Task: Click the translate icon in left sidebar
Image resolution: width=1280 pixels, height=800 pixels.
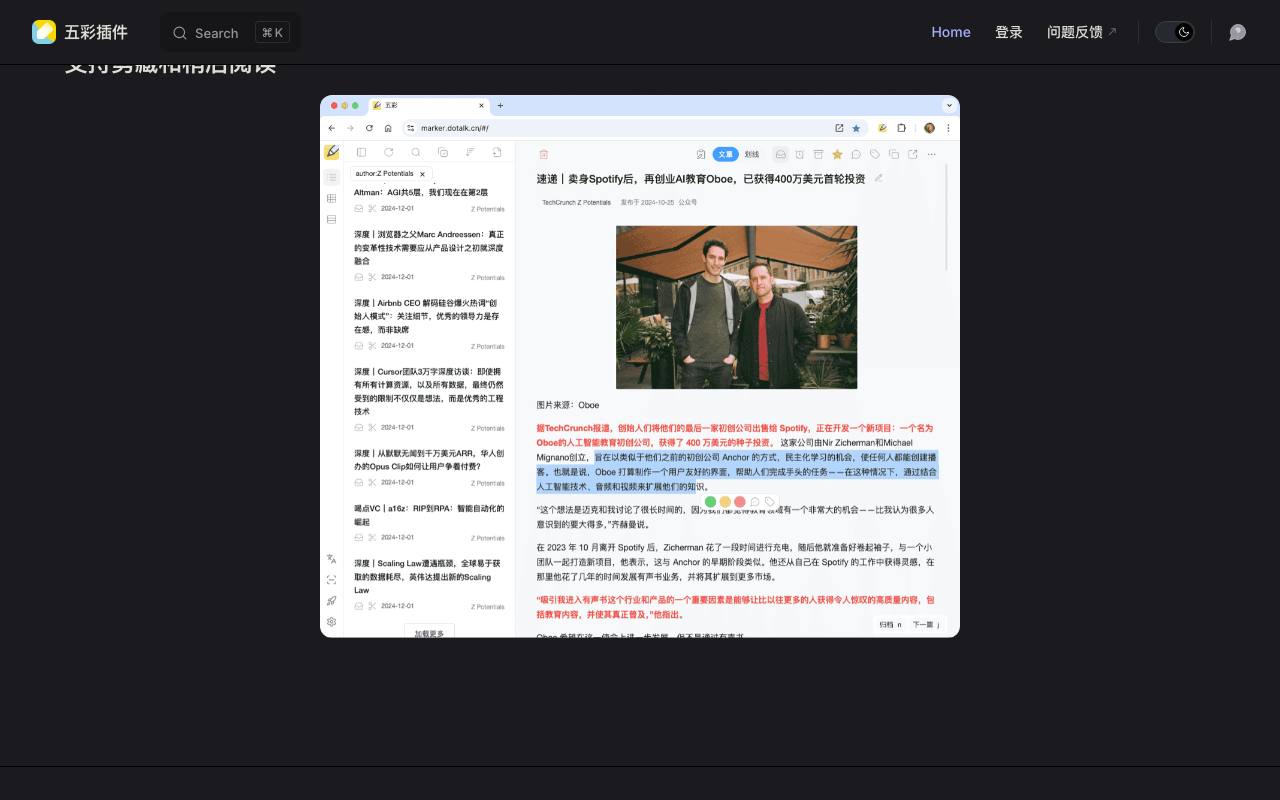Action: point(331,559)
